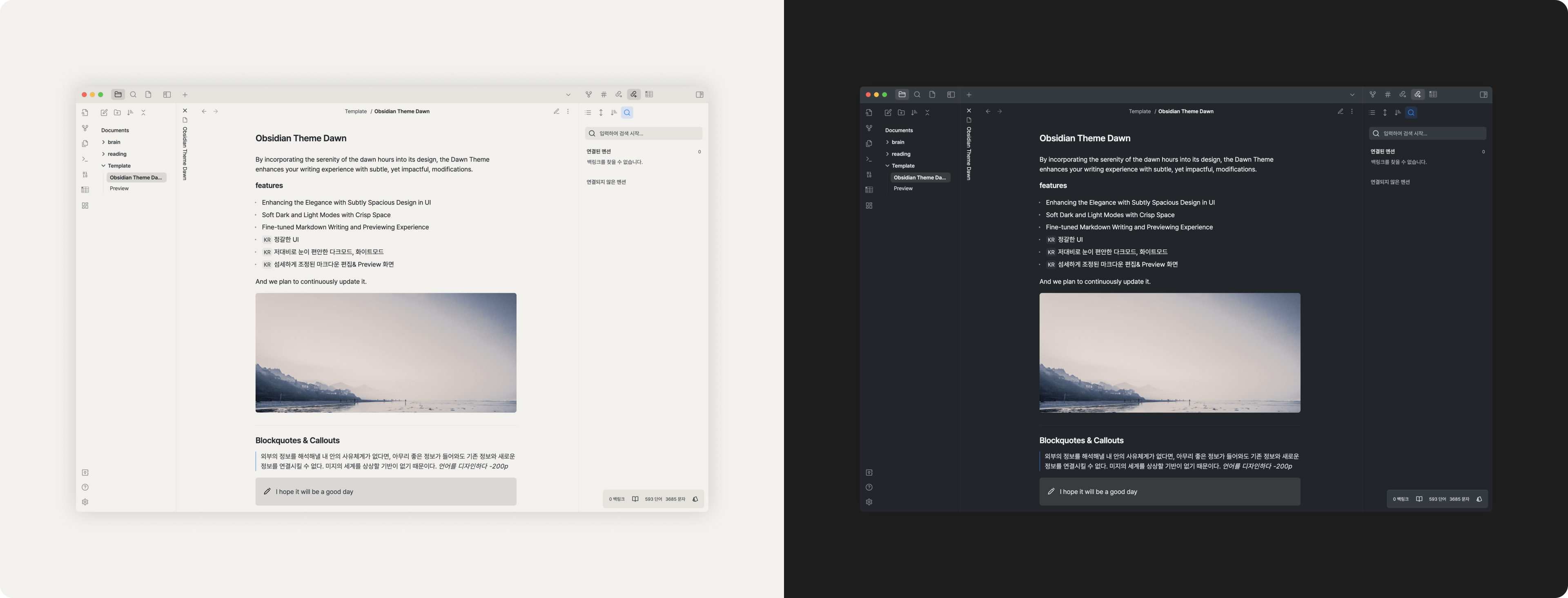Toggle left sidebar in light window
This screenshot has height=598, width=1568.
click(x=167, y=94)
